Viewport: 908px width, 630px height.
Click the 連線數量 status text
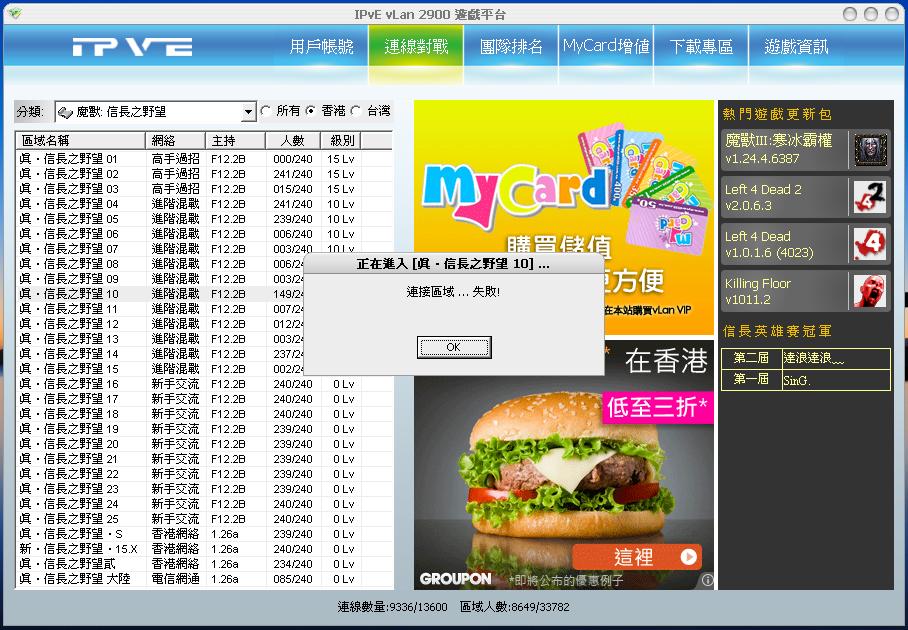tap(393, 607)
